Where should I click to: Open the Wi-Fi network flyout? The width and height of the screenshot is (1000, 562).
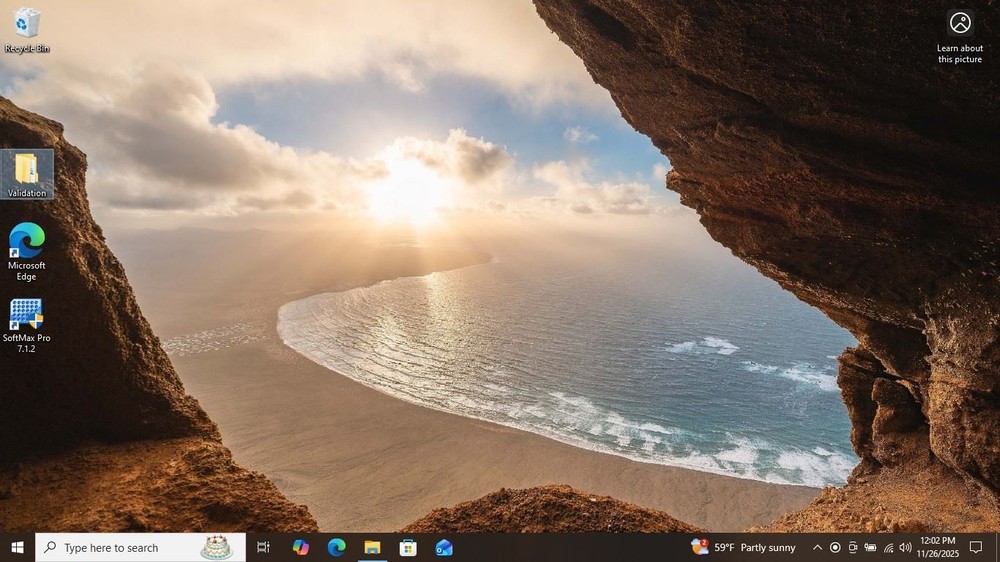click(888, 547)
